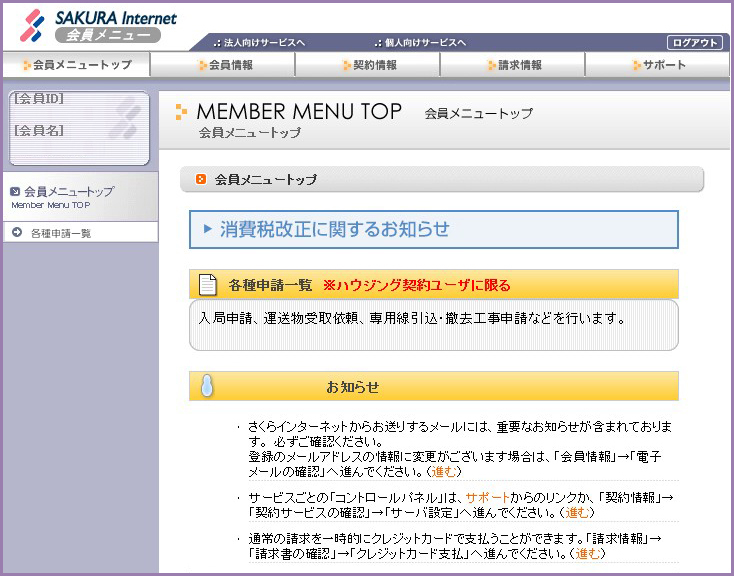734x576 pixels.
Task: Click the orange square icon beside 会員メニュートップ heading
Action: point(201,179)
